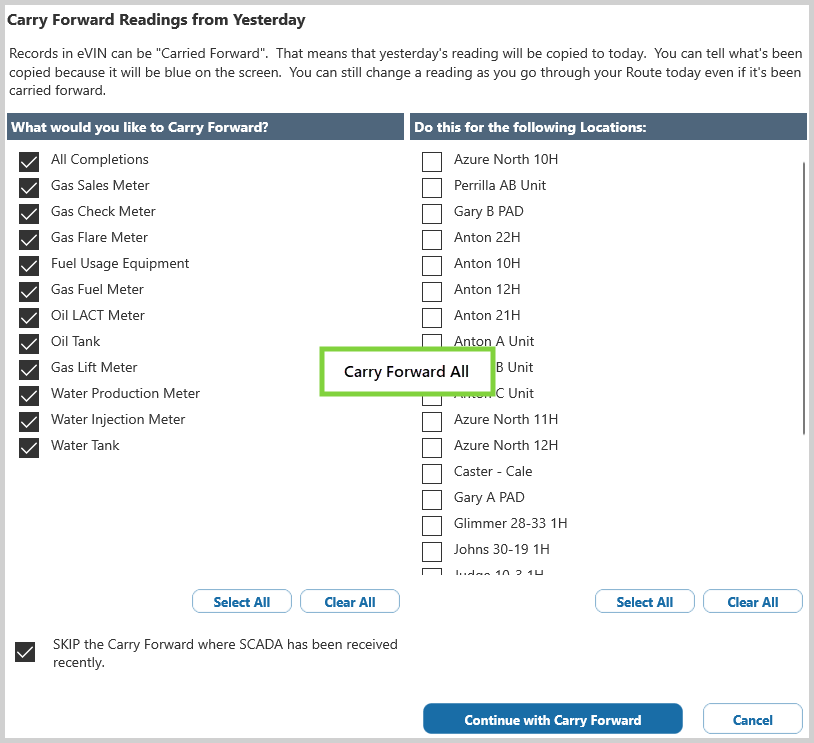This screenshot has width=814, height=743.
Task: Check the Azure North 10H location
Action: pyautogui.click(x=432, y=161)
